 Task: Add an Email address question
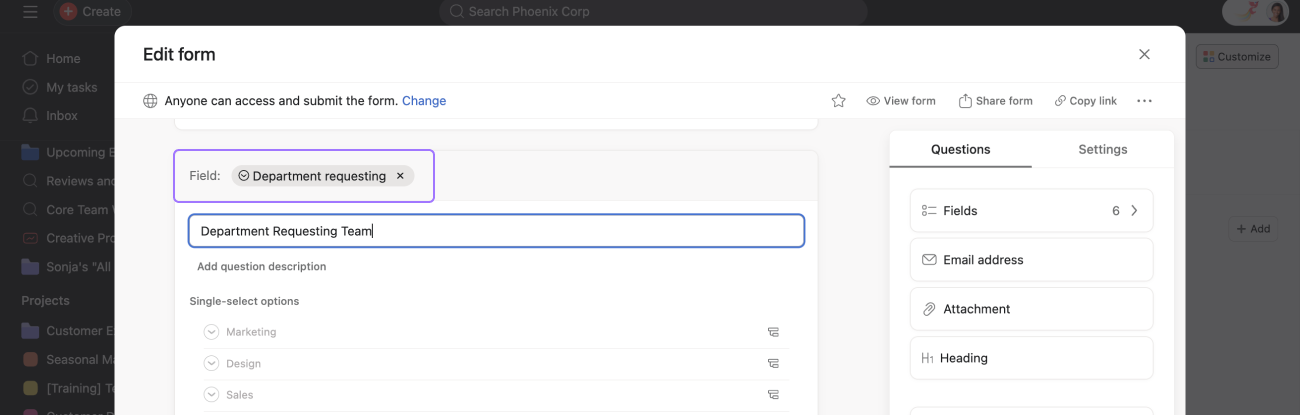click(1031, 260)
